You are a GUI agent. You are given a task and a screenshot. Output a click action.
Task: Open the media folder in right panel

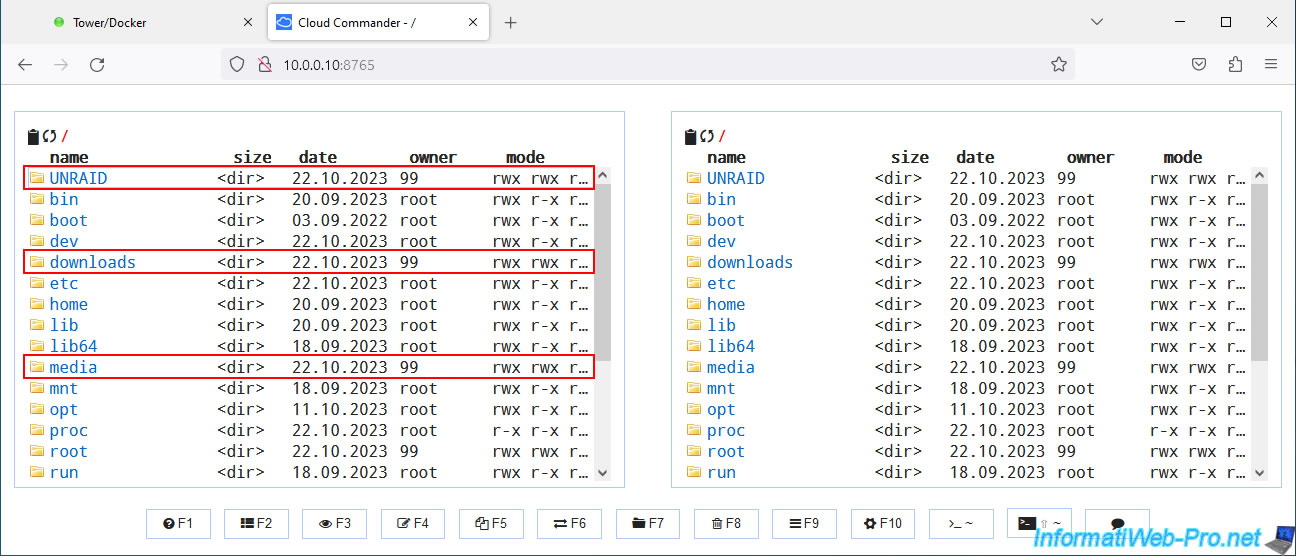pyautogui.click(x=730, y=367)
